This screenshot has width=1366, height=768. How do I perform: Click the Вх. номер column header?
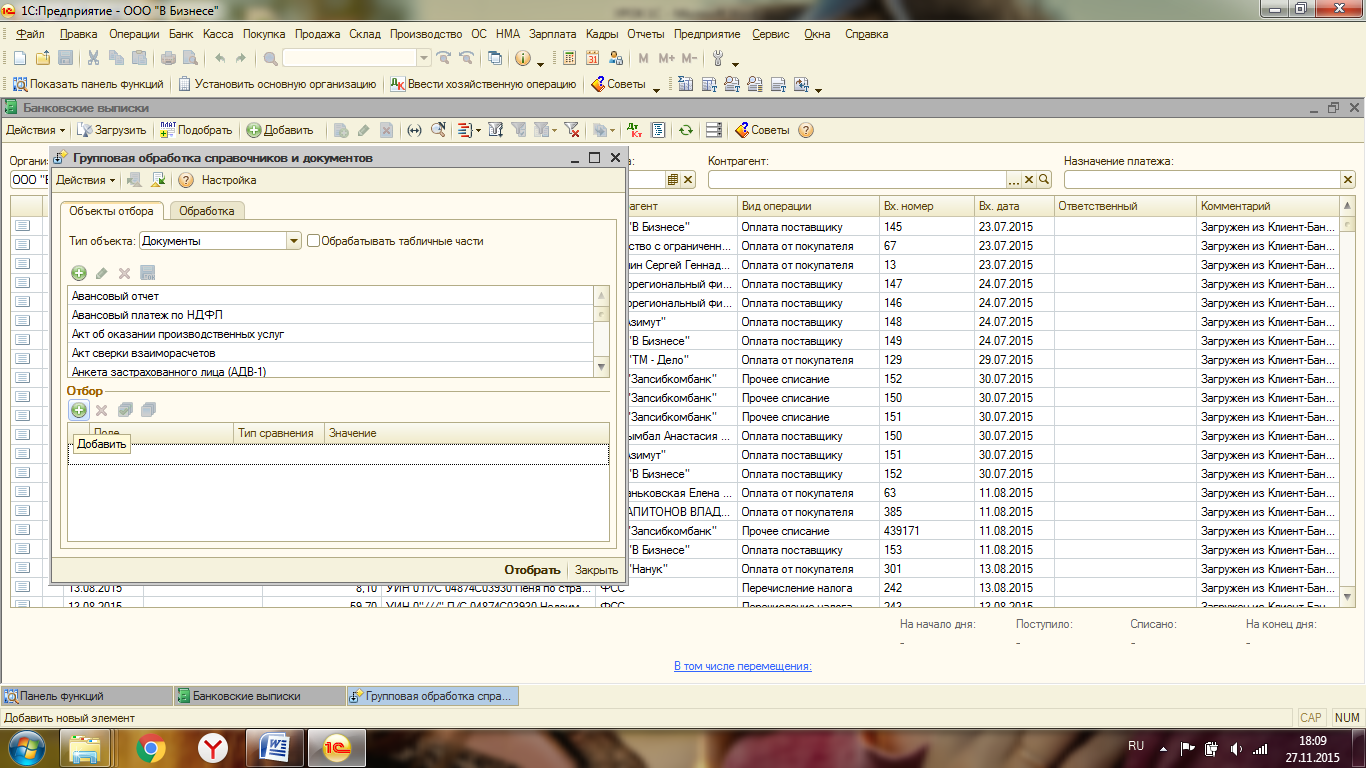(x=926, y=206)
